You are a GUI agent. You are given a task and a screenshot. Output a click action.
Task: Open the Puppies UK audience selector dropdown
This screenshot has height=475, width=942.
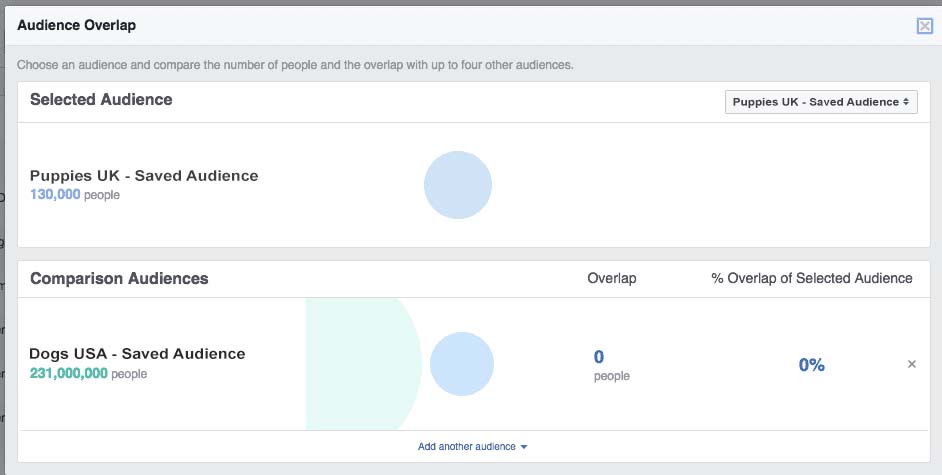click(x=820, y=102)
